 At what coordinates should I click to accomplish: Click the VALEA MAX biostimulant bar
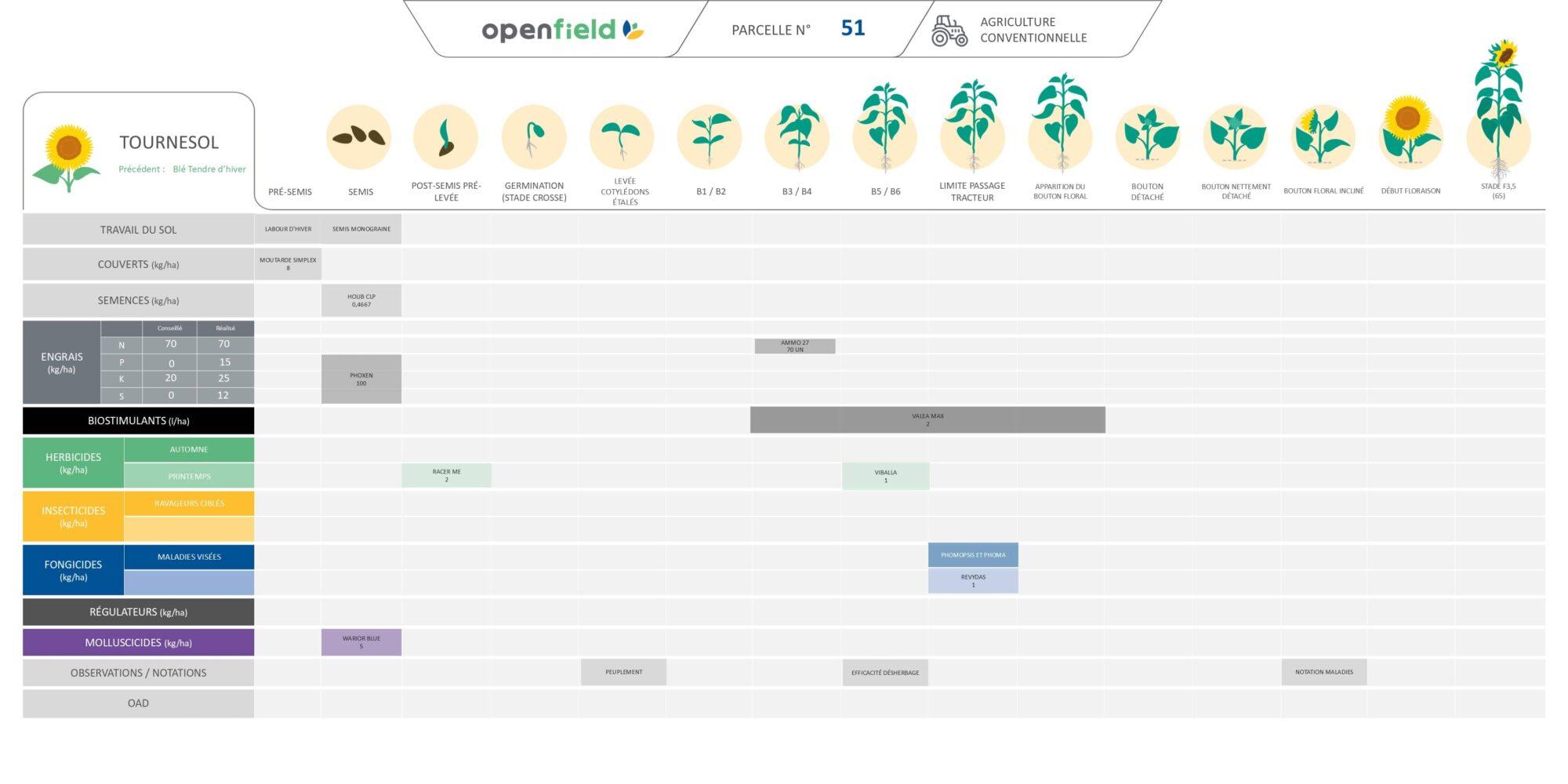point(927,420)
